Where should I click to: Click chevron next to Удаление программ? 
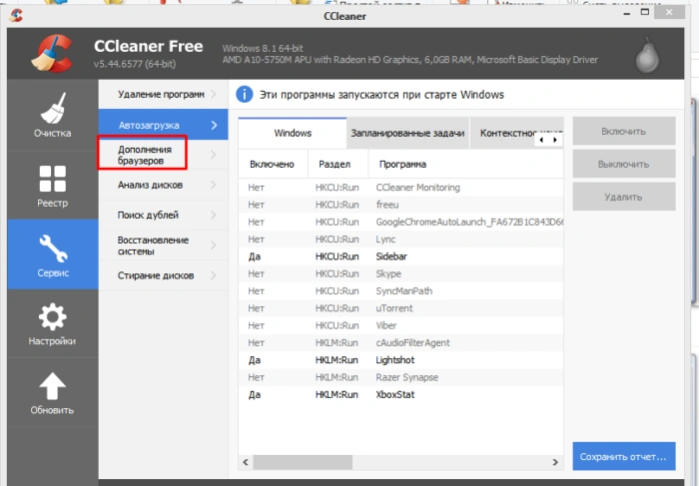(x=214, y=94)
